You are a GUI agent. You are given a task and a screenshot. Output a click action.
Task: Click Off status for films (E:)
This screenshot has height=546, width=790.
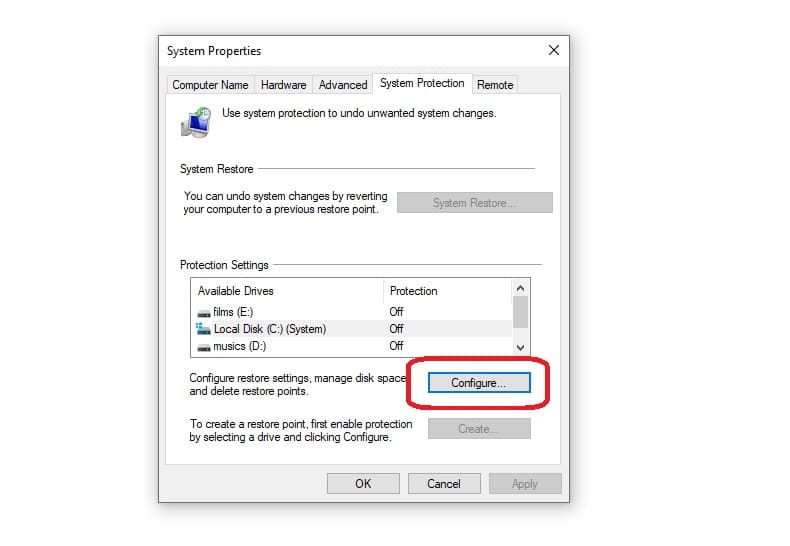pyautogui.click(x=396, y=312)
